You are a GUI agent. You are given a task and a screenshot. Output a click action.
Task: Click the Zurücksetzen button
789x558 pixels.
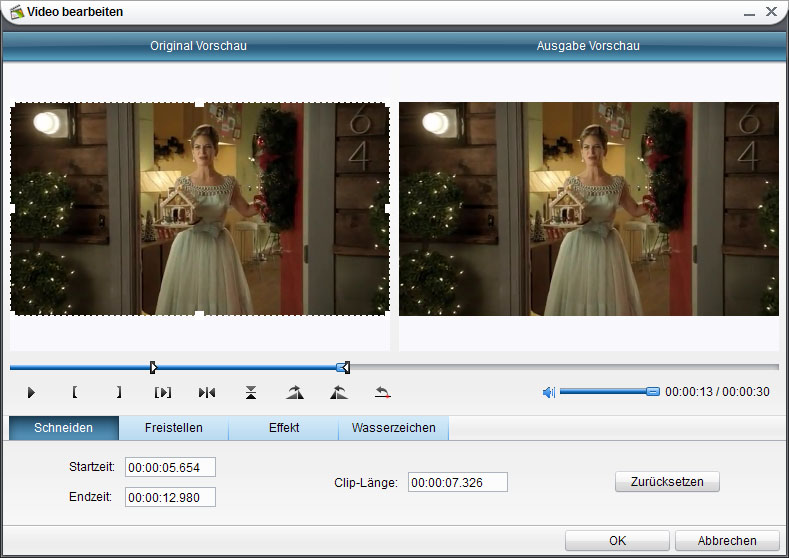pyautogui.click(x=667, y=482)
